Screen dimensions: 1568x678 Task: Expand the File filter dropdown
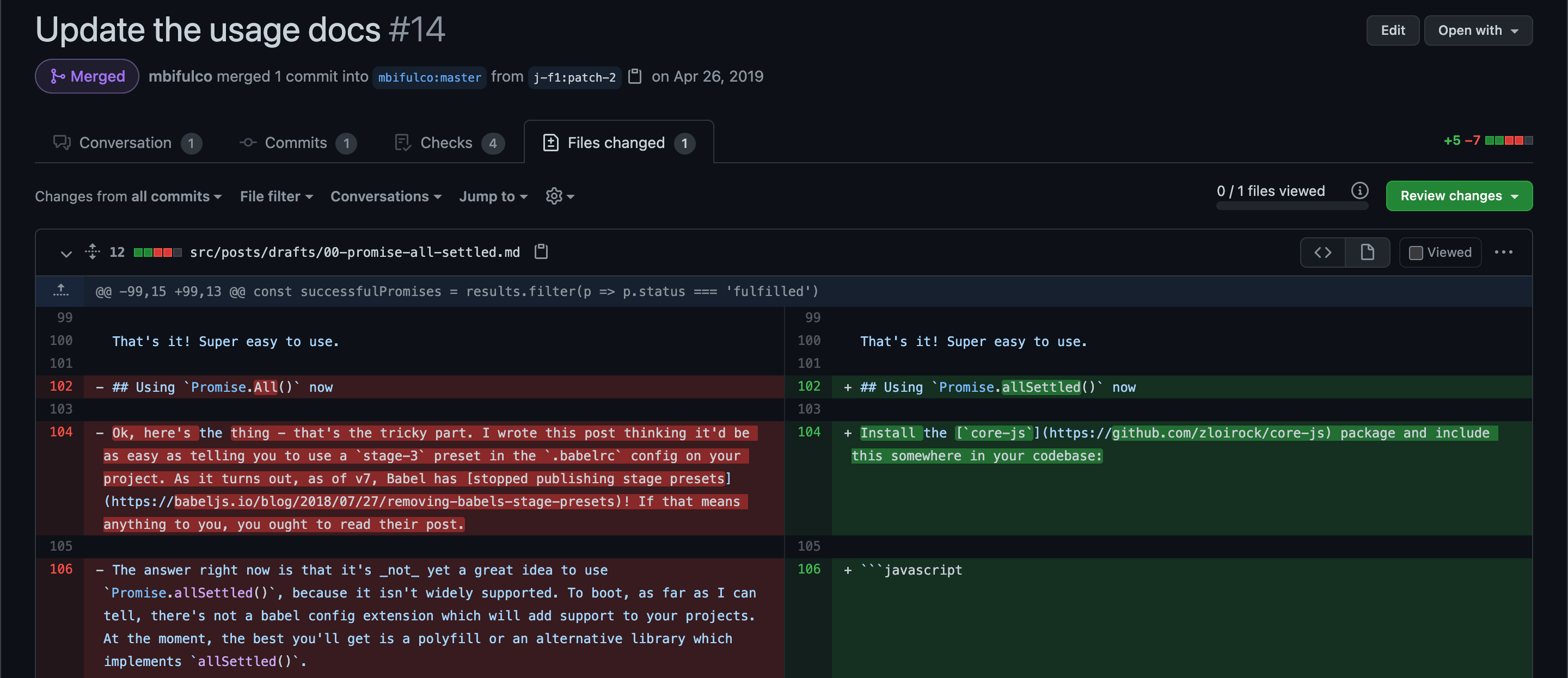(x=275, y=196)
